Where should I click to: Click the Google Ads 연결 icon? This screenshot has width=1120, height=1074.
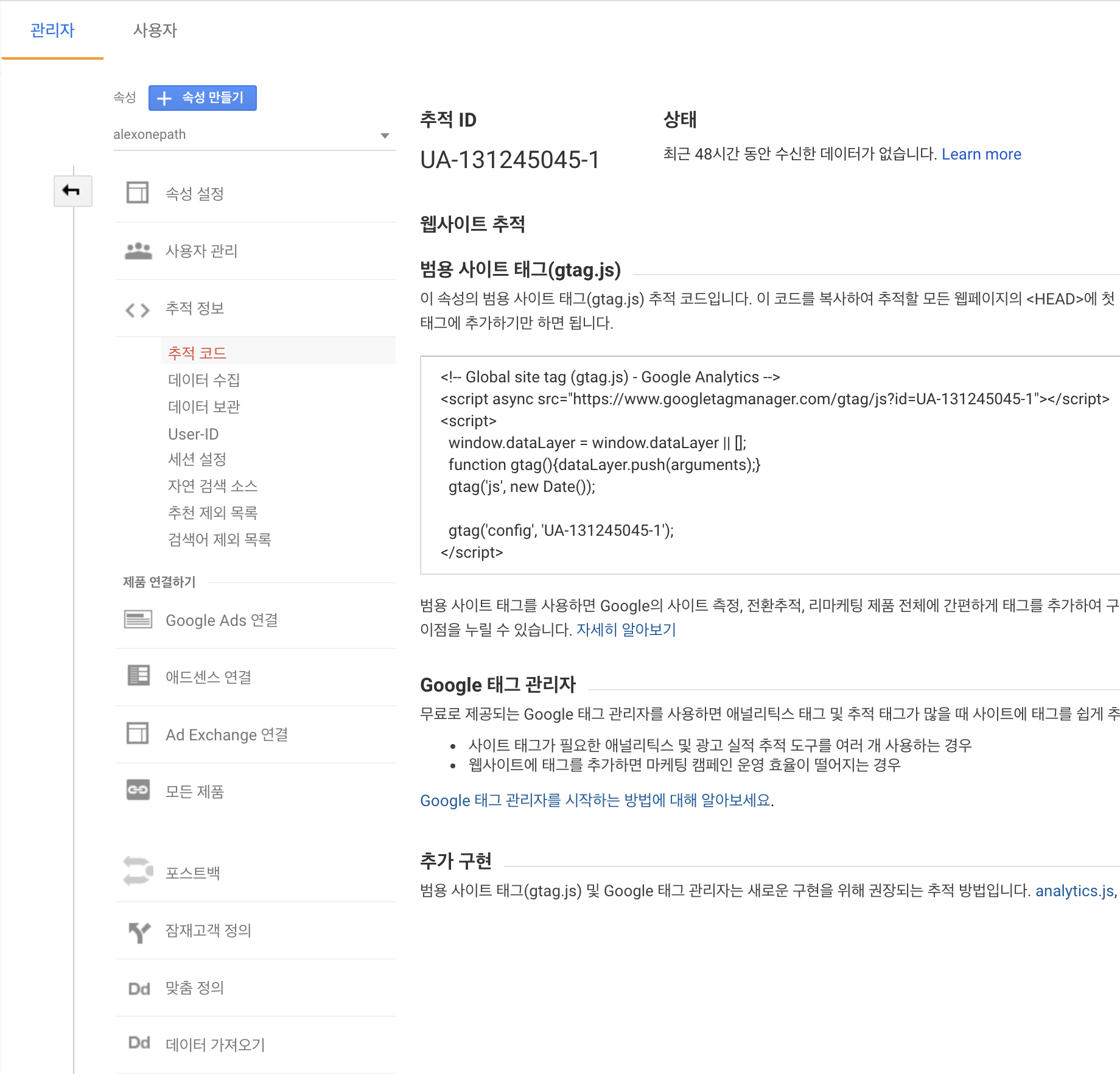tap(138, 619)
